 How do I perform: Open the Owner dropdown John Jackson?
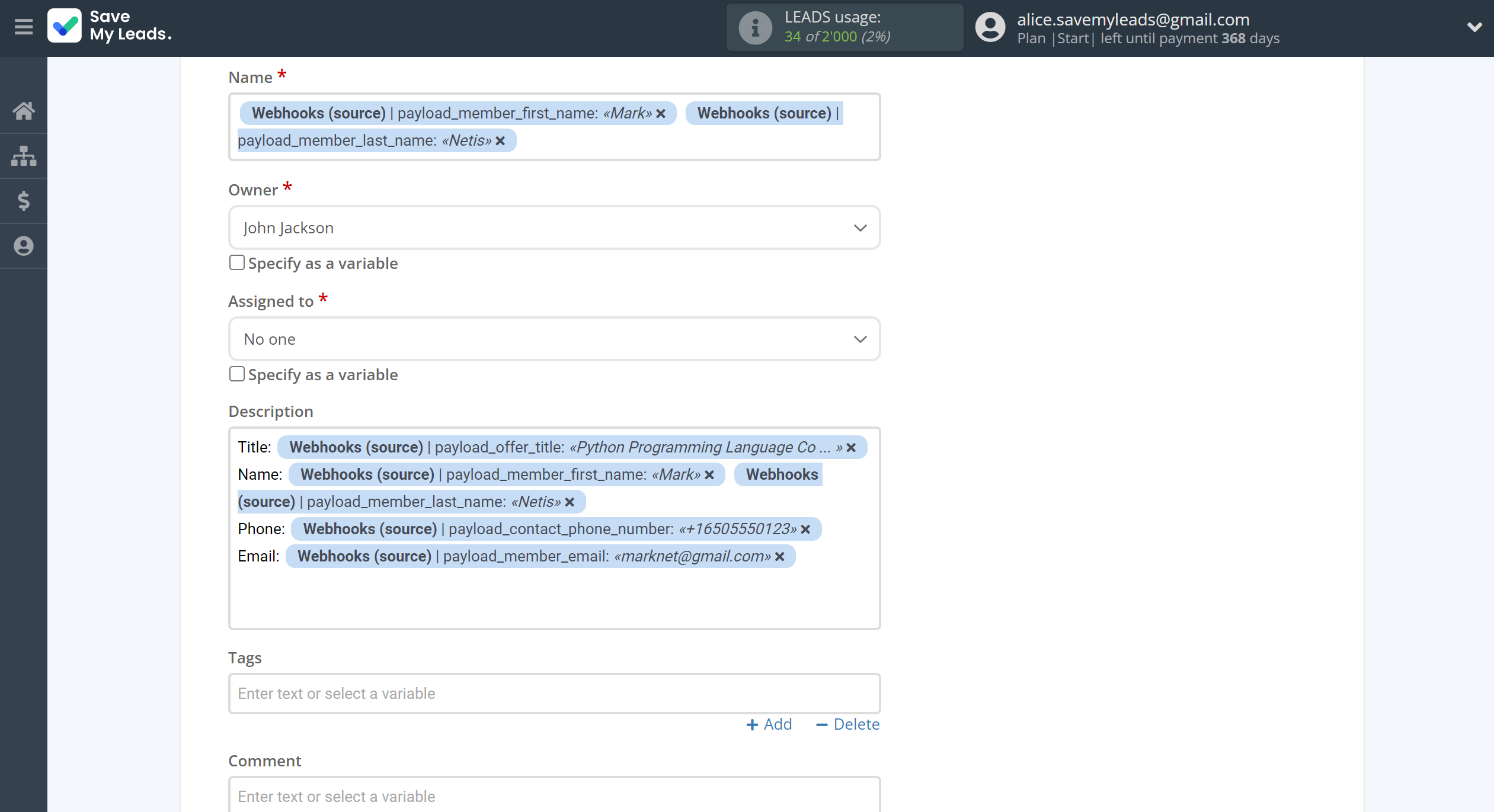(554, 228)
